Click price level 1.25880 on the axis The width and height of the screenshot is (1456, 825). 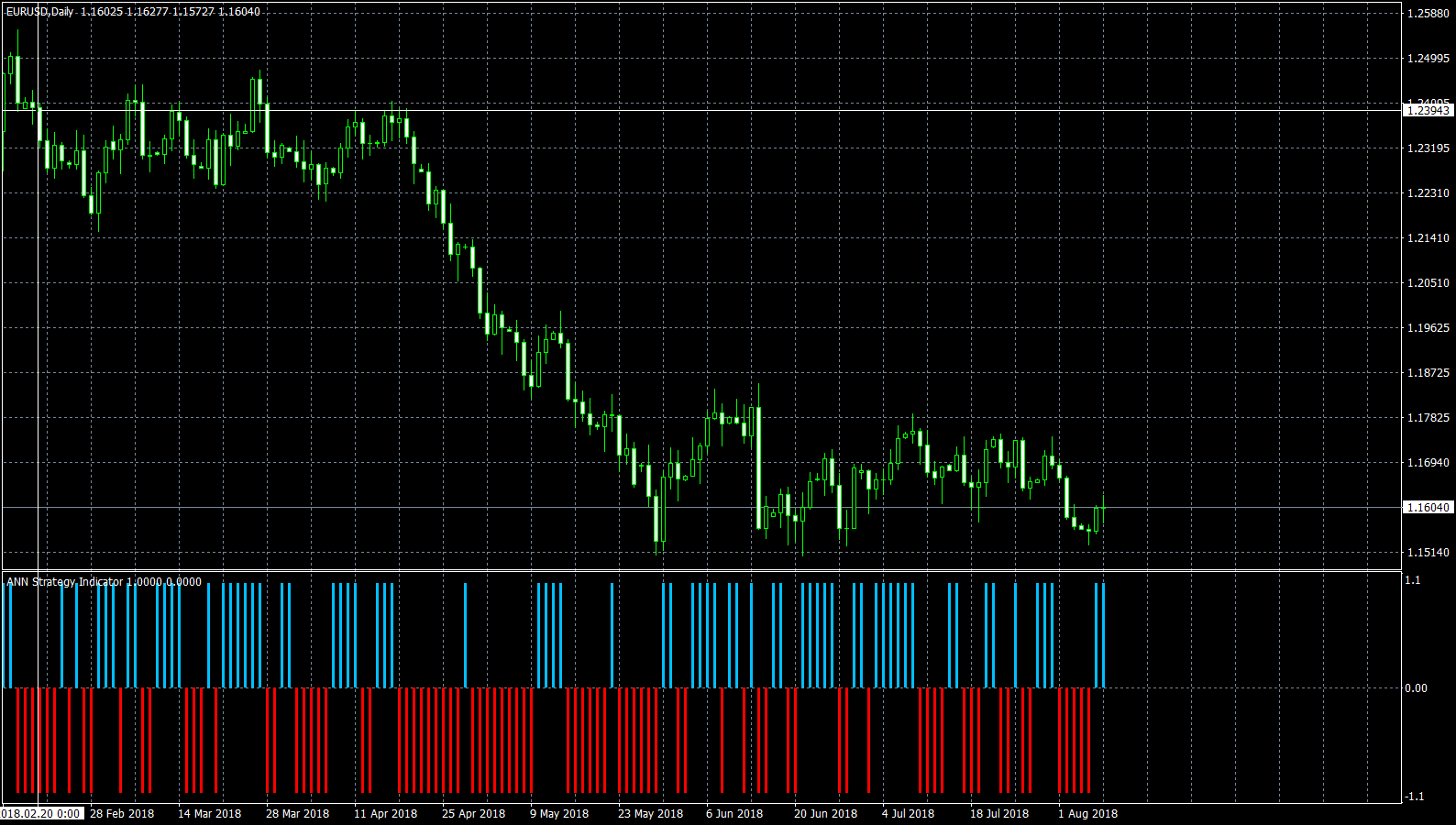coord(1428,14)
